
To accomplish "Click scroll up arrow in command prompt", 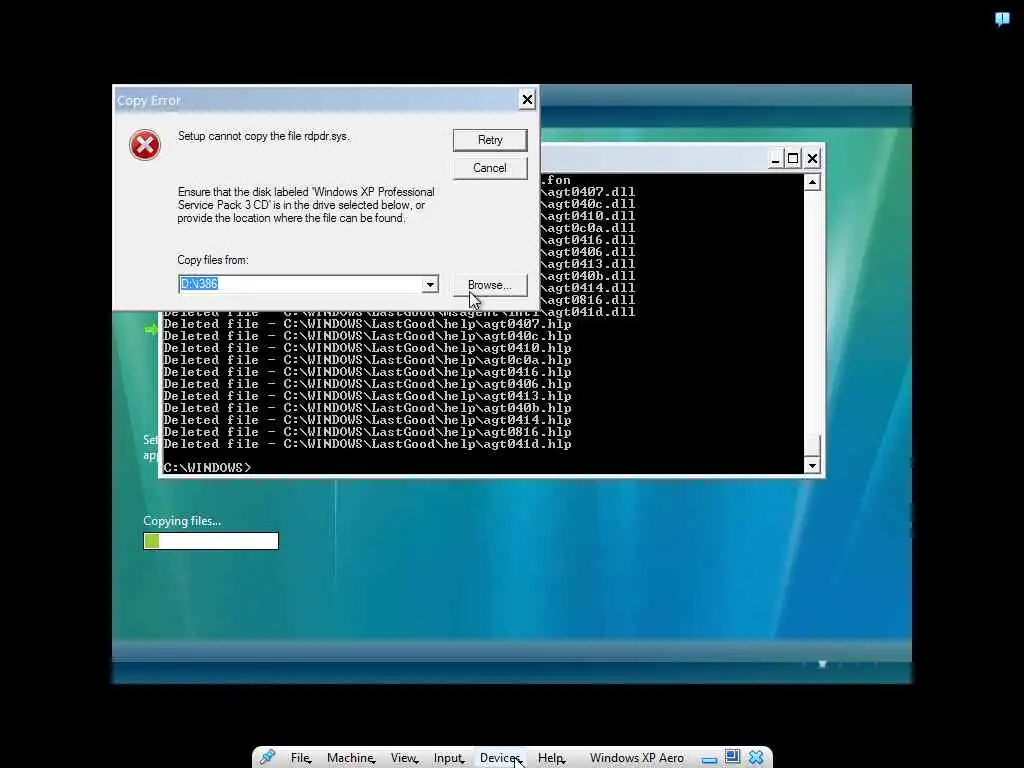I will tap(812, 182).
